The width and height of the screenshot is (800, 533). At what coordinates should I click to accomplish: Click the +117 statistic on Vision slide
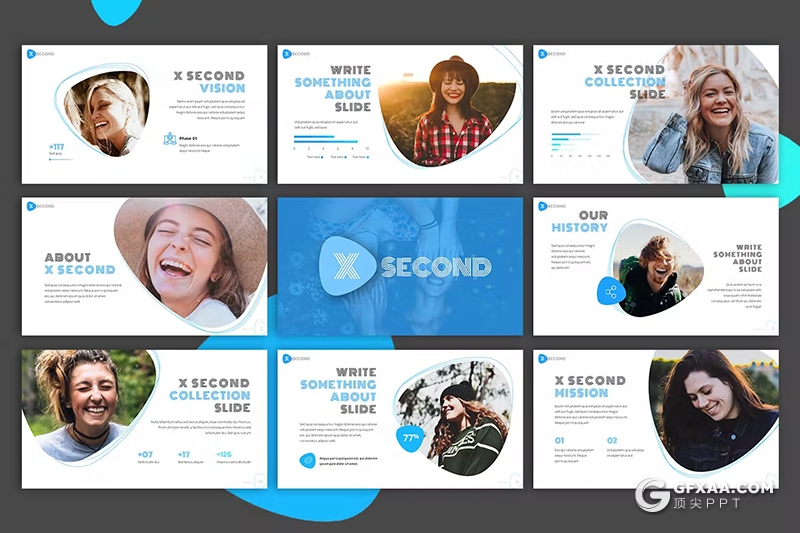pos(58,146)
